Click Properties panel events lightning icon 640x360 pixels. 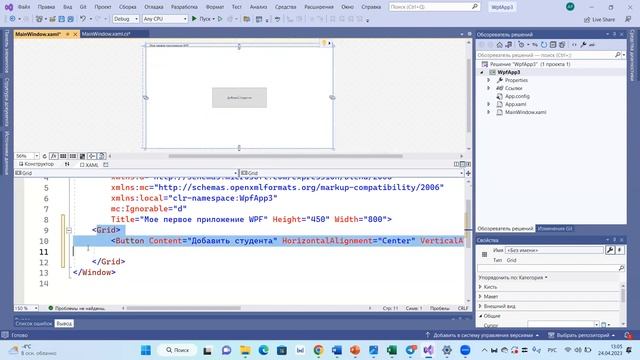click(620, 250)
